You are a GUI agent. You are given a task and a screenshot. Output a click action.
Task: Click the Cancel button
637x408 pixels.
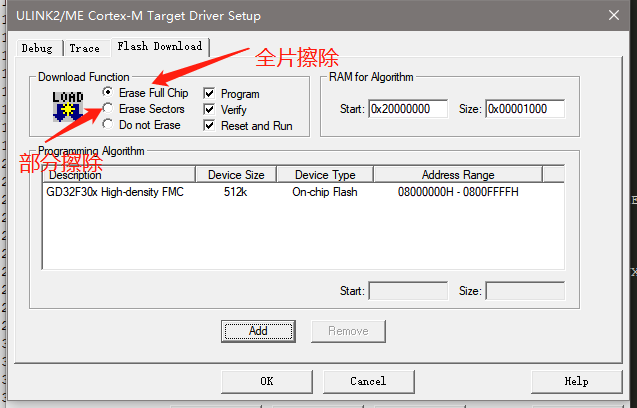(368, 381)
